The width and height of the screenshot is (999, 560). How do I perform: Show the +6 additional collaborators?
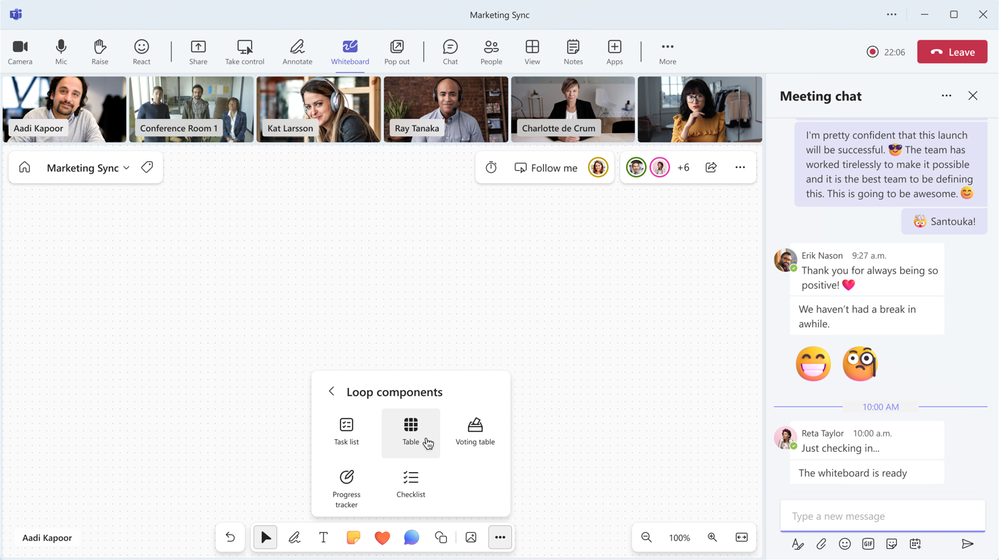click(684, 168)
